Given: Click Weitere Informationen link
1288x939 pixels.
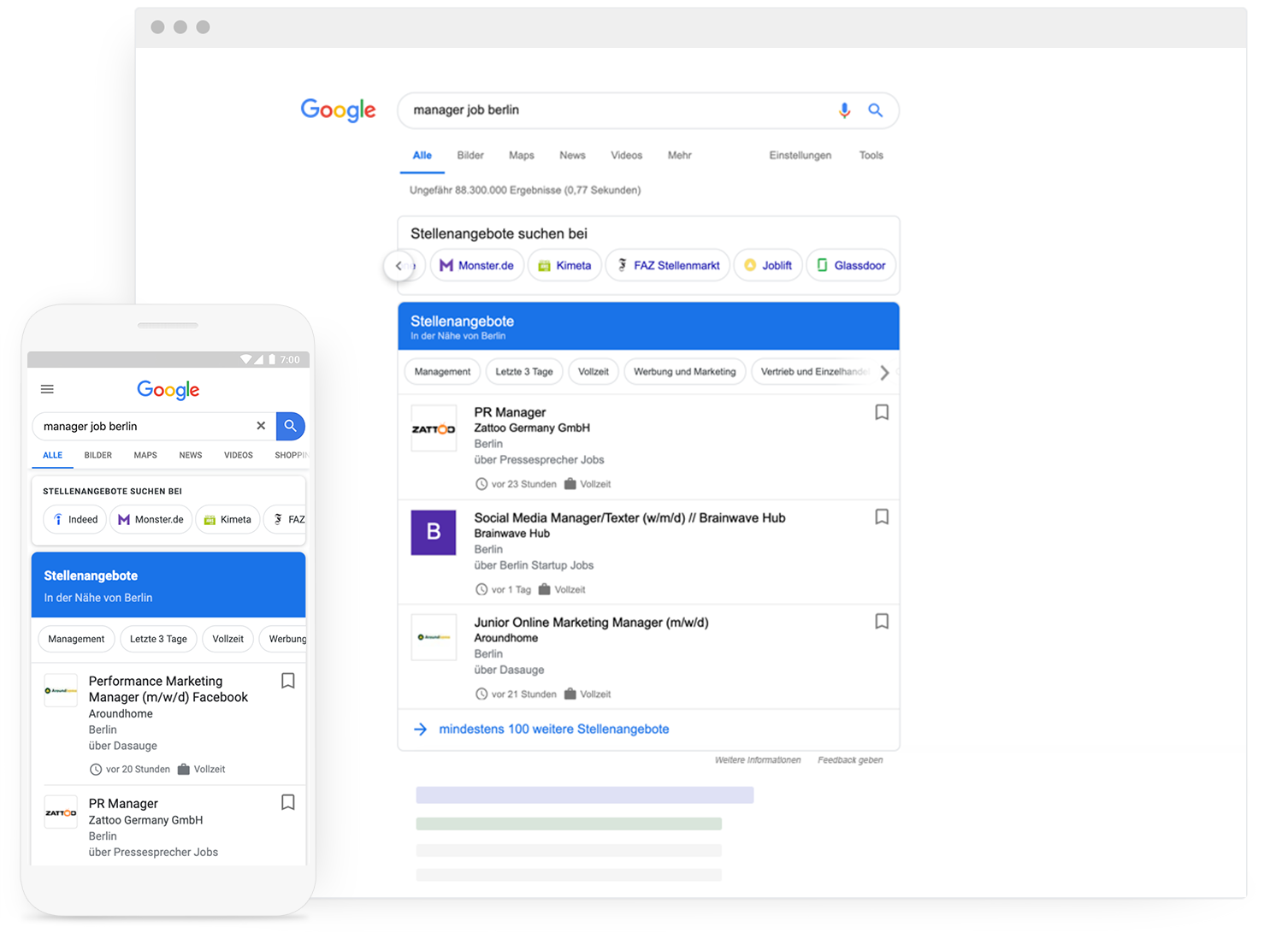Looking at the screenshot, I should click(758, 760).
